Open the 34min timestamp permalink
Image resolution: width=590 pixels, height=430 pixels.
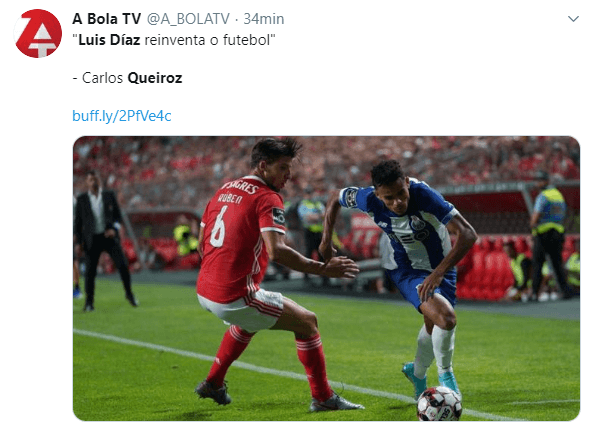pos(263,19)
